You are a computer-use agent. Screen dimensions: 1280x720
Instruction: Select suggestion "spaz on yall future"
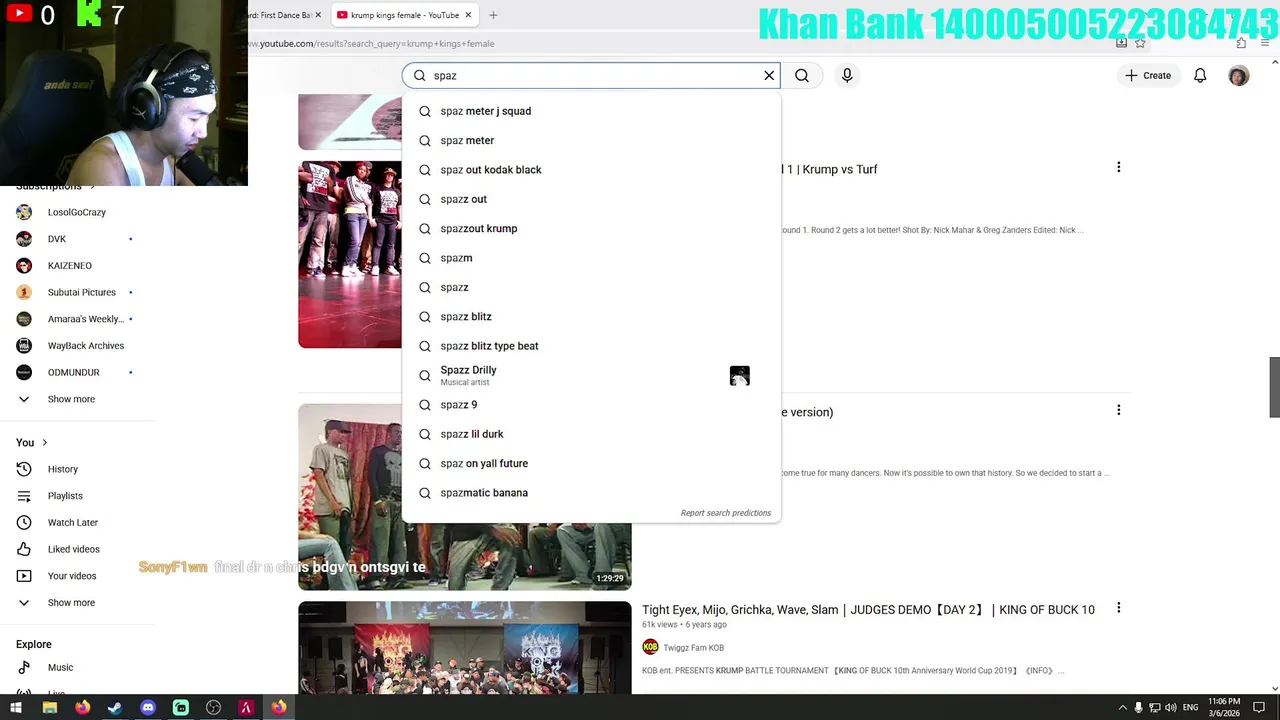[x=591, y=463]
